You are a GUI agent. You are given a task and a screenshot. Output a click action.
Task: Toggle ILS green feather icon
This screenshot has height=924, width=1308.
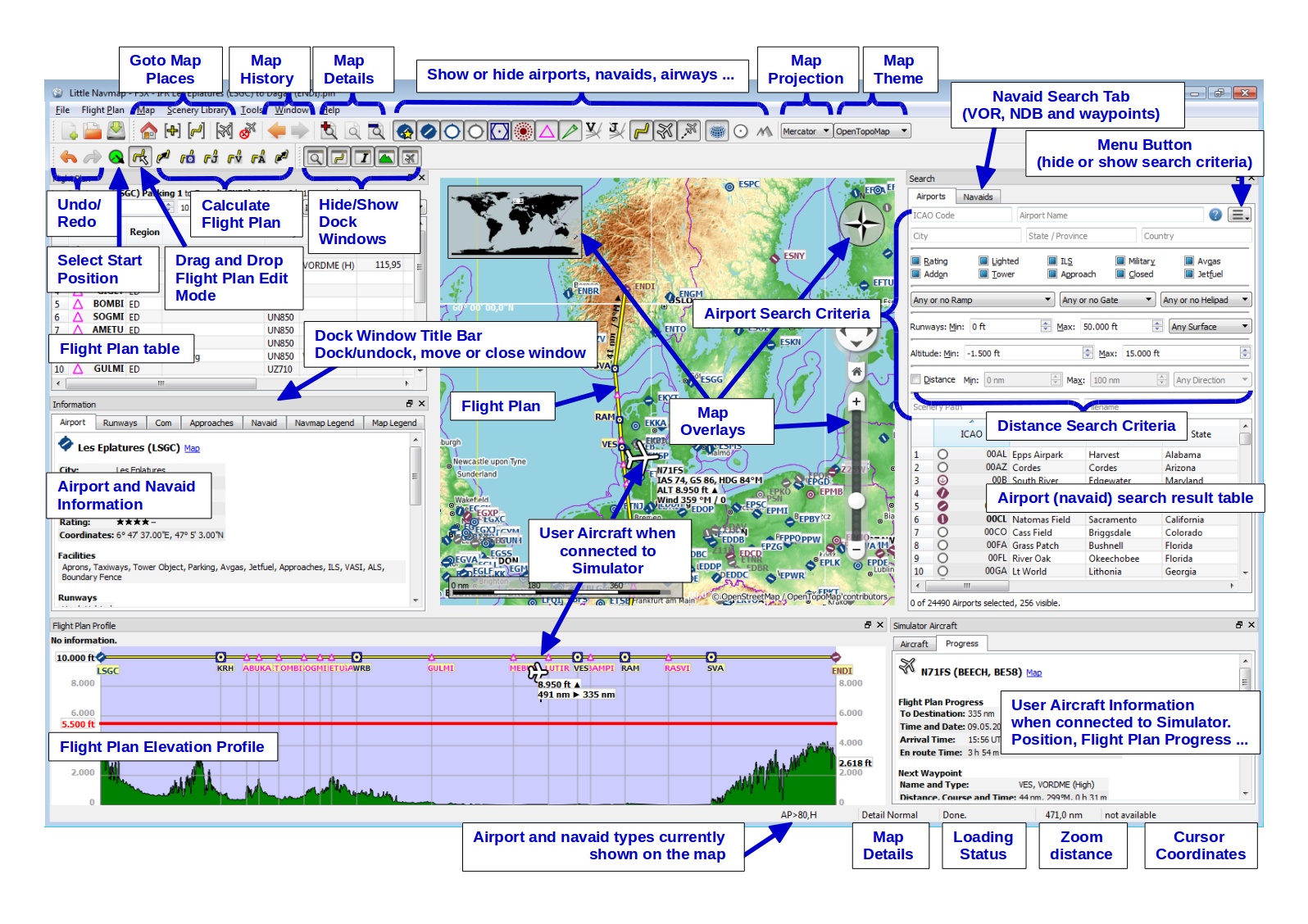tap(570, 131)
